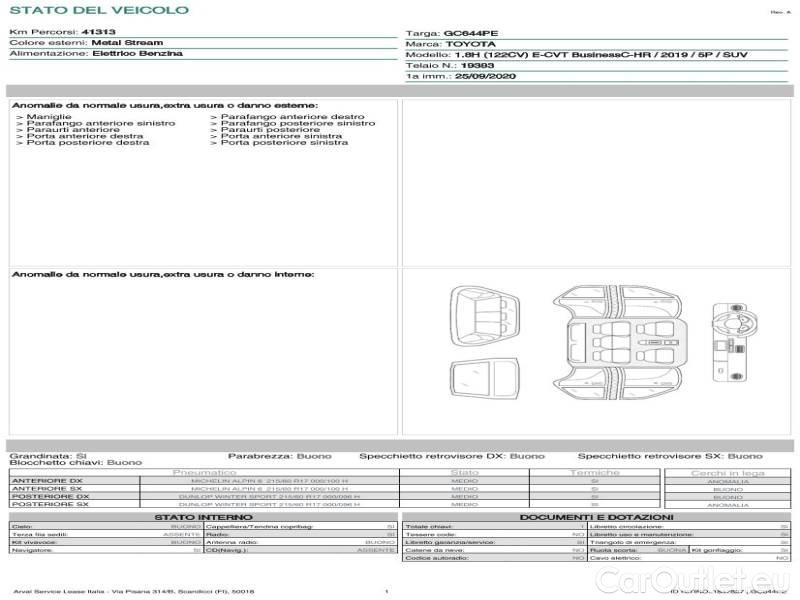Select the 'Maniglie' damage entry

point(49,117)
